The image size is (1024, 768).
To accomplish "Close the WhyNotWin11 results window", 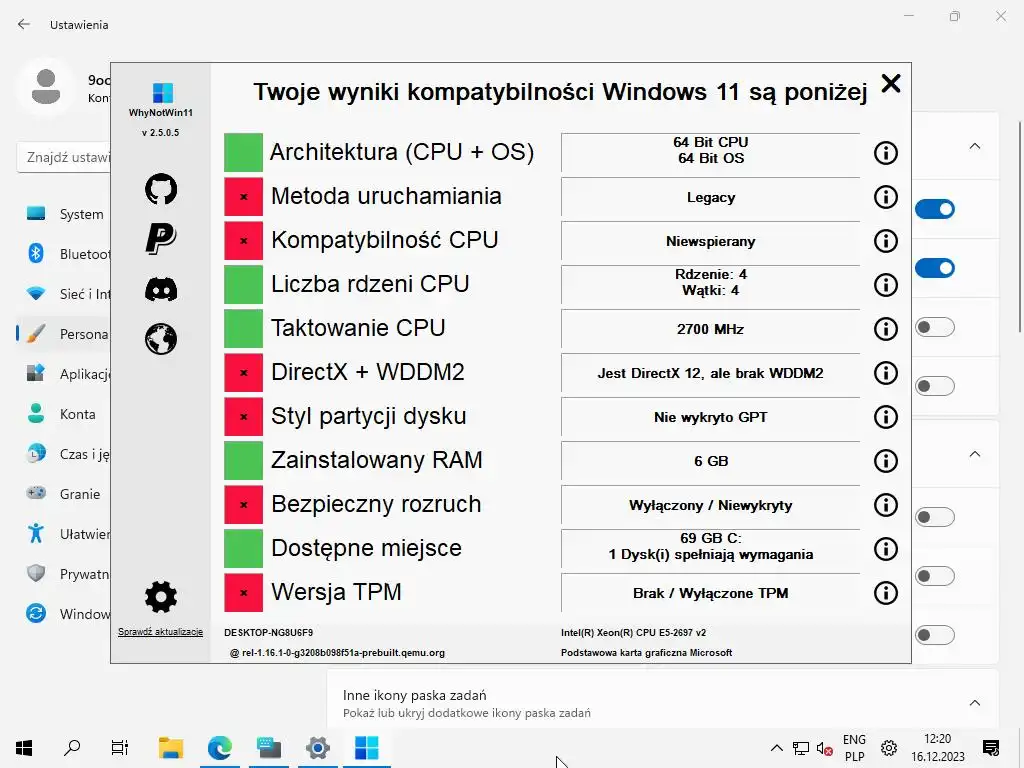I will point(891,84).
